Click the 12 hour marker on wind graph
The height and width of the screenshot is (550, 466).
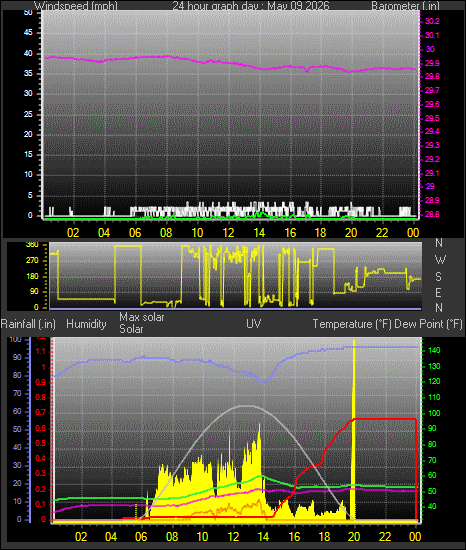(x=228, y=233)
